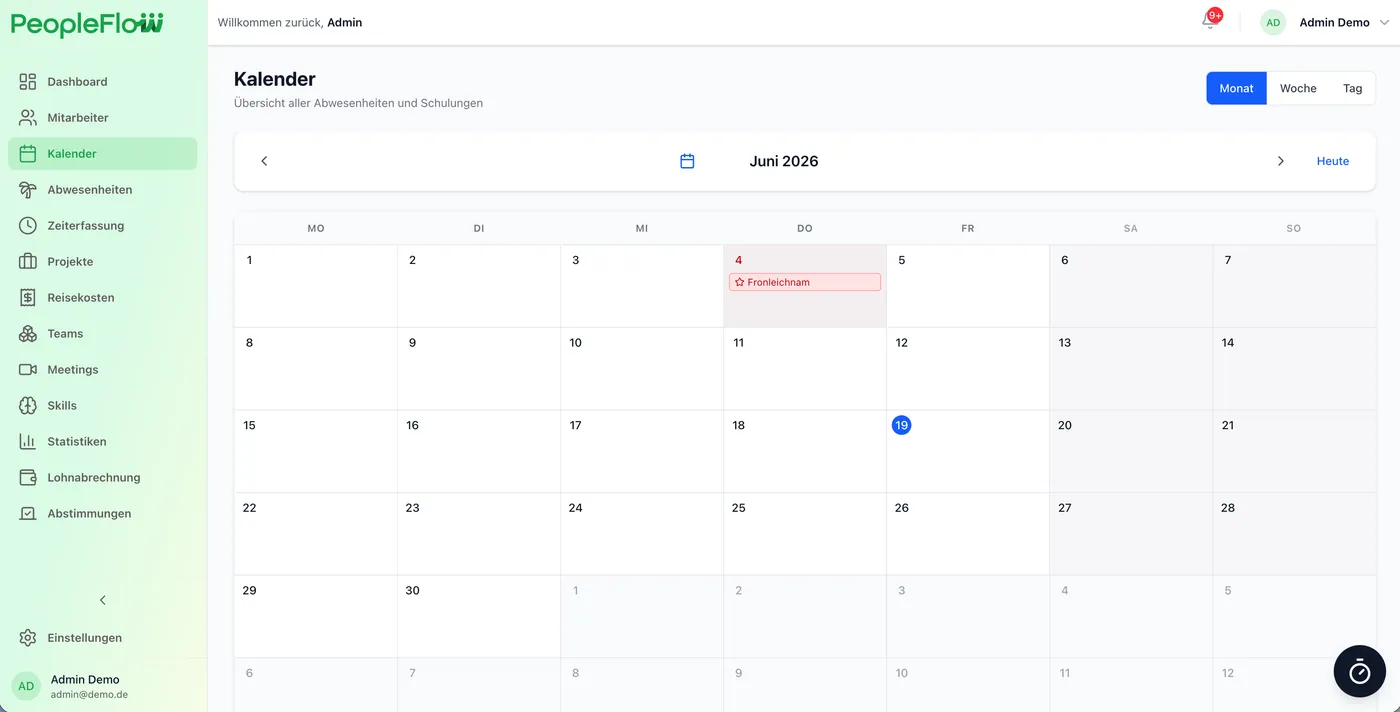
Task: Switch to Monat view
Action: (x=1236, y=88)
